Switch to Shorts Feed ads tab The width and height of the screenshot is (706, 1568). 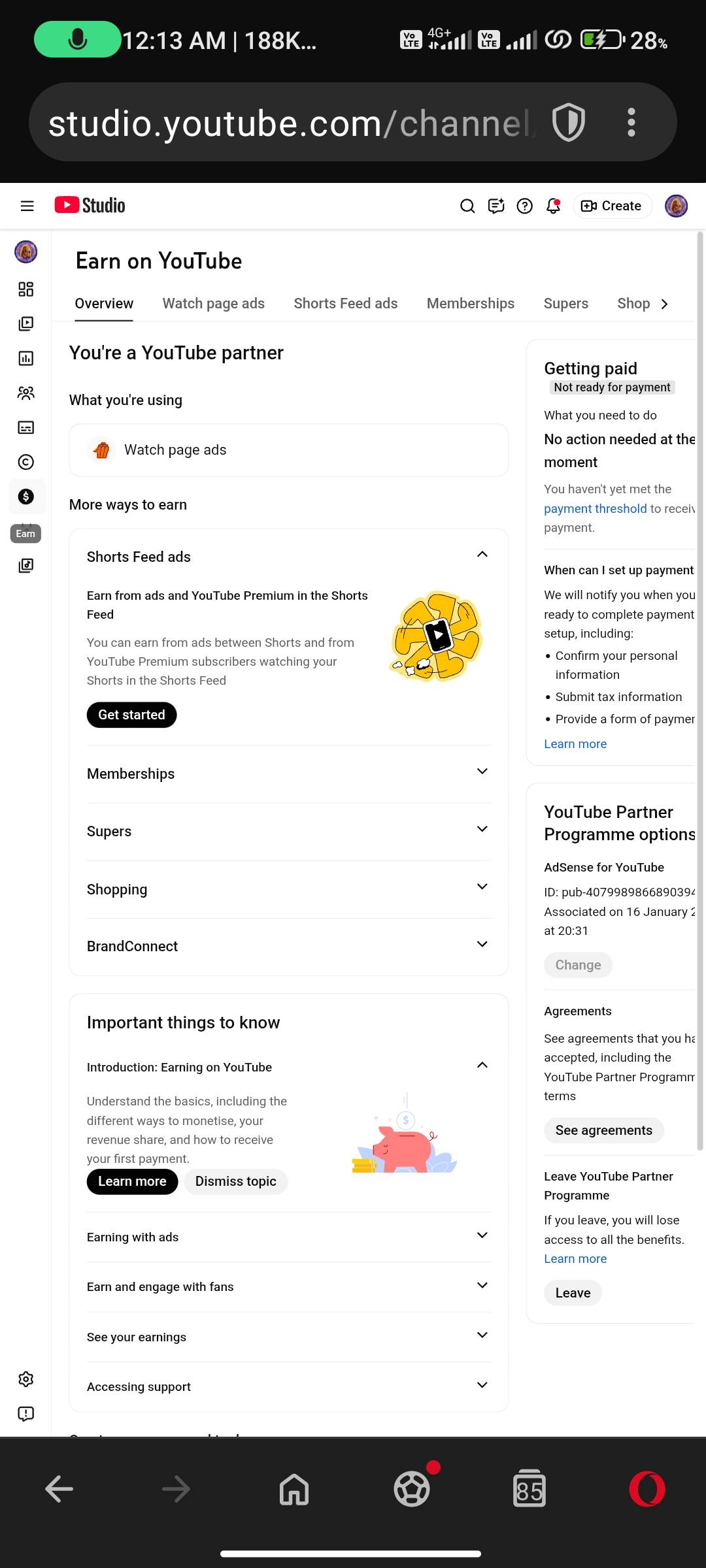pyautogui.click(x=345, y=304)
